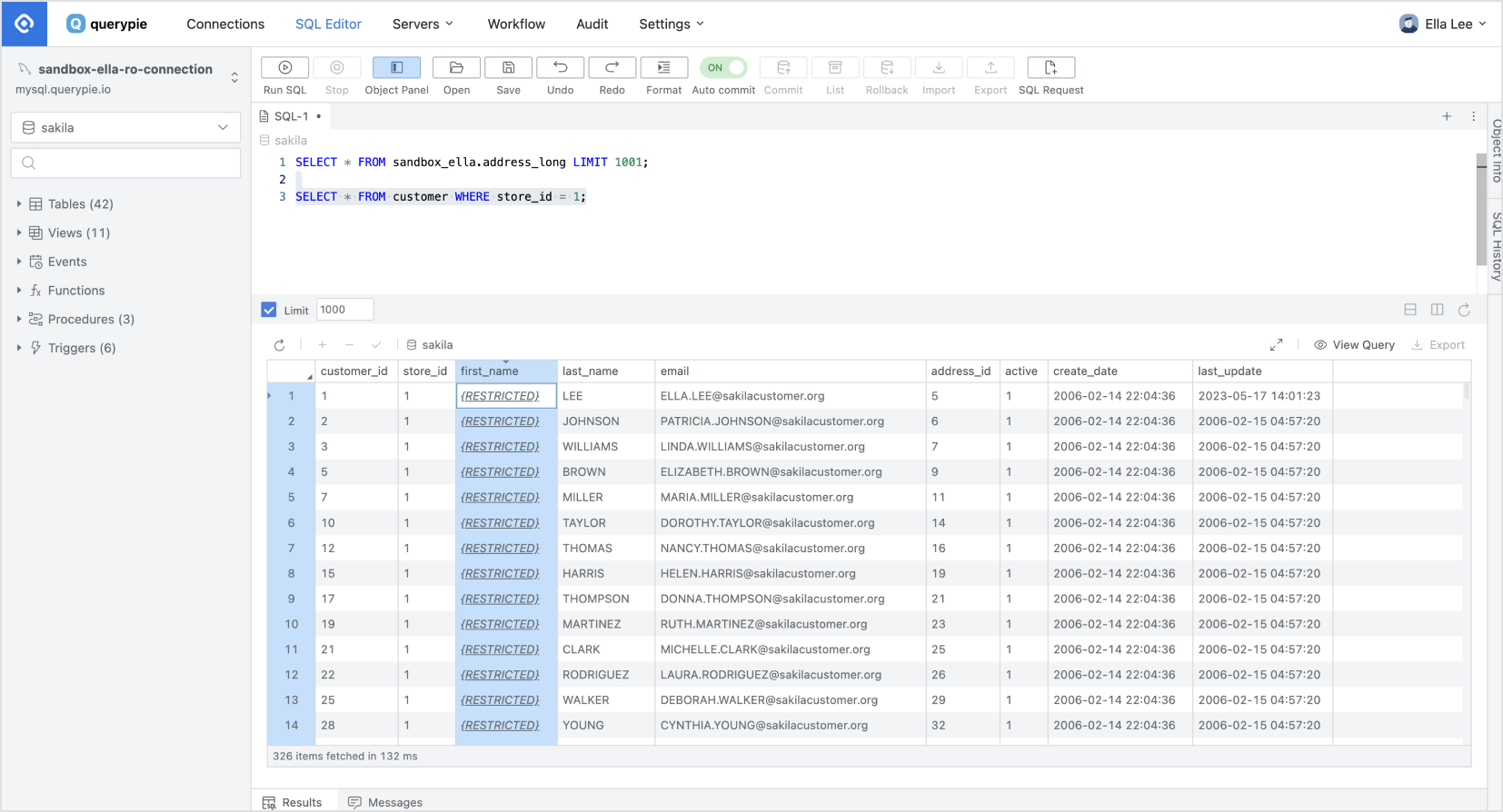Click the Run SQL icon
1503x812 pixels.
(284, 68)
